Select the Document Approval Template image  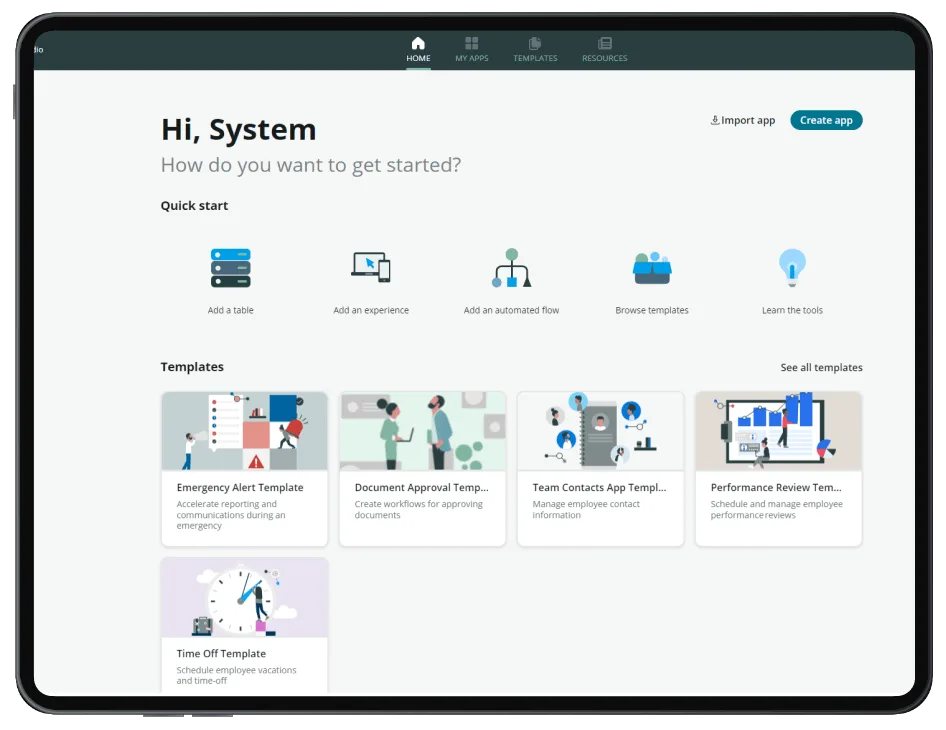(x=422, y=431)
